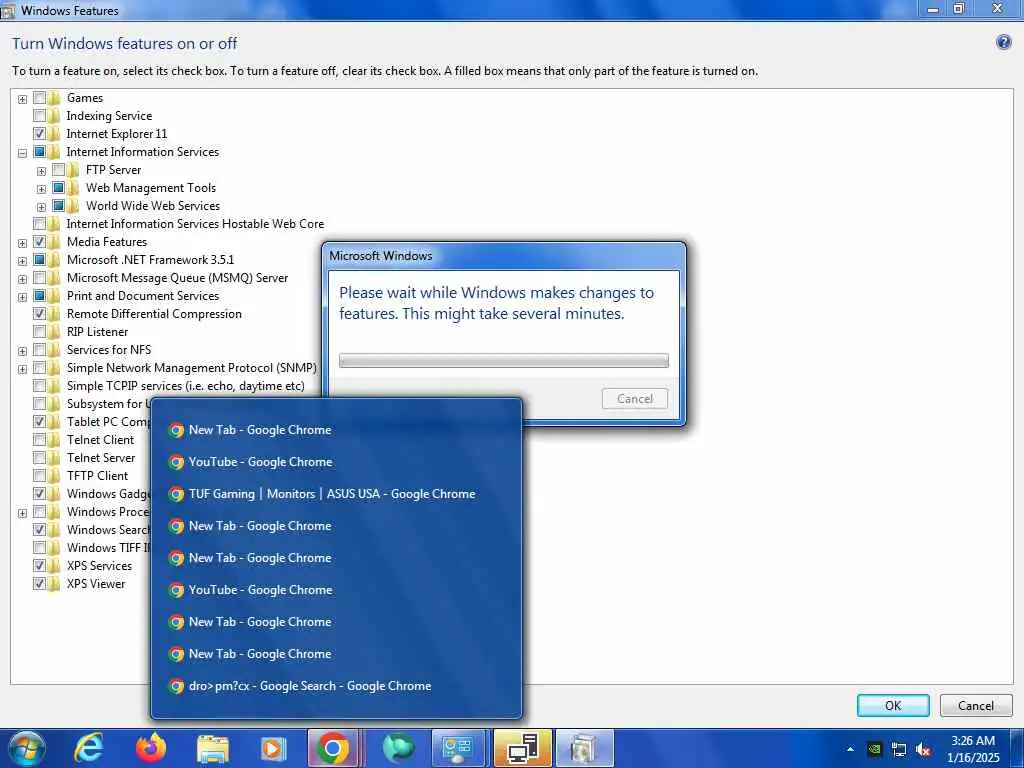This screenshot has width=1024, height=768.
Task: Expand the Services for NFS node
Action: [x=22, y=351]
